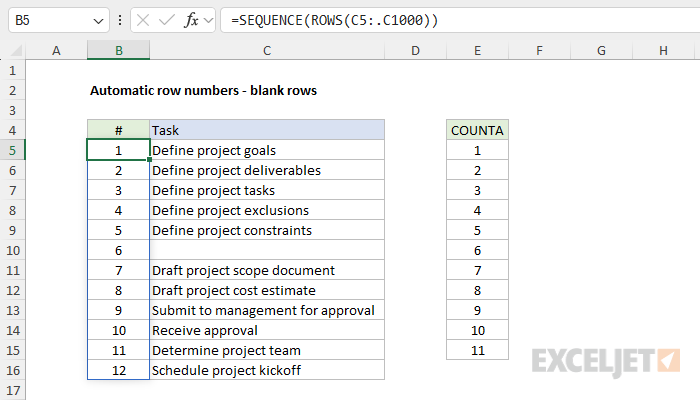Viewport: 700px width, 400px height.
Task: Select column C header
Action: pyautogui.click(x=267, y=50)
